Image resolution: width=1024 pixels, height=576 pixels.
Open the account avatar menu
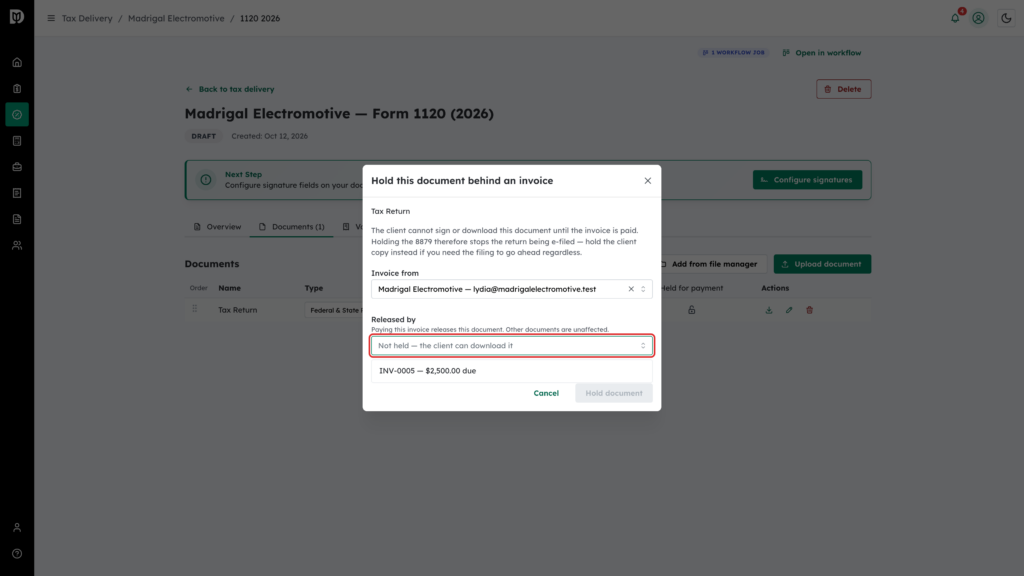[x=978, y=18]
